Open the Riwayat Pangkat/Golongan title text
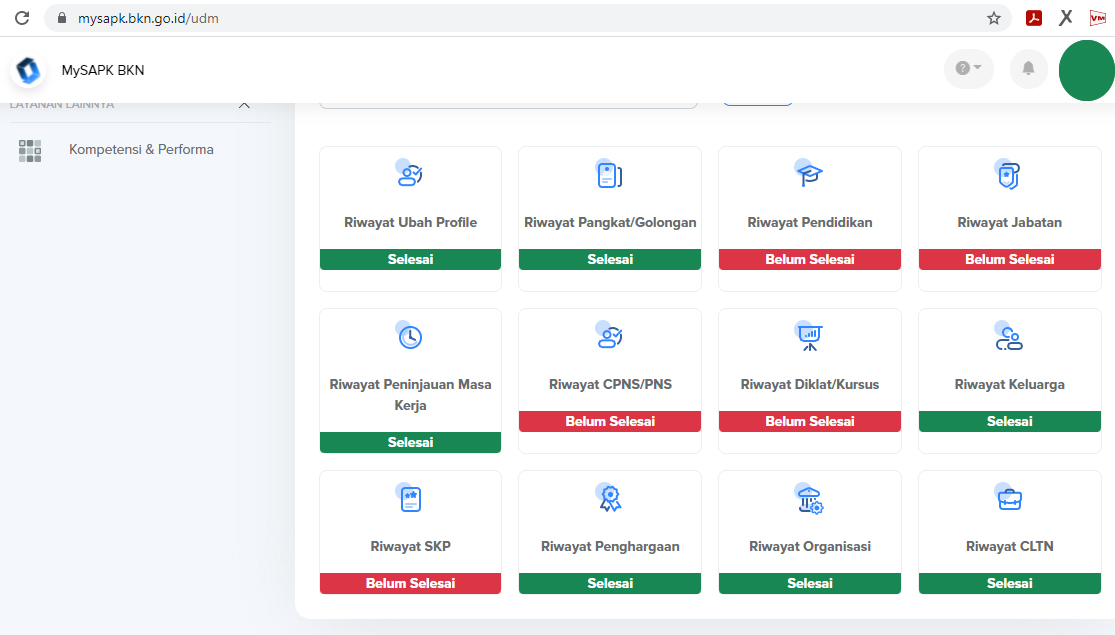1115x635 pixels. click(x=610, y=223)
